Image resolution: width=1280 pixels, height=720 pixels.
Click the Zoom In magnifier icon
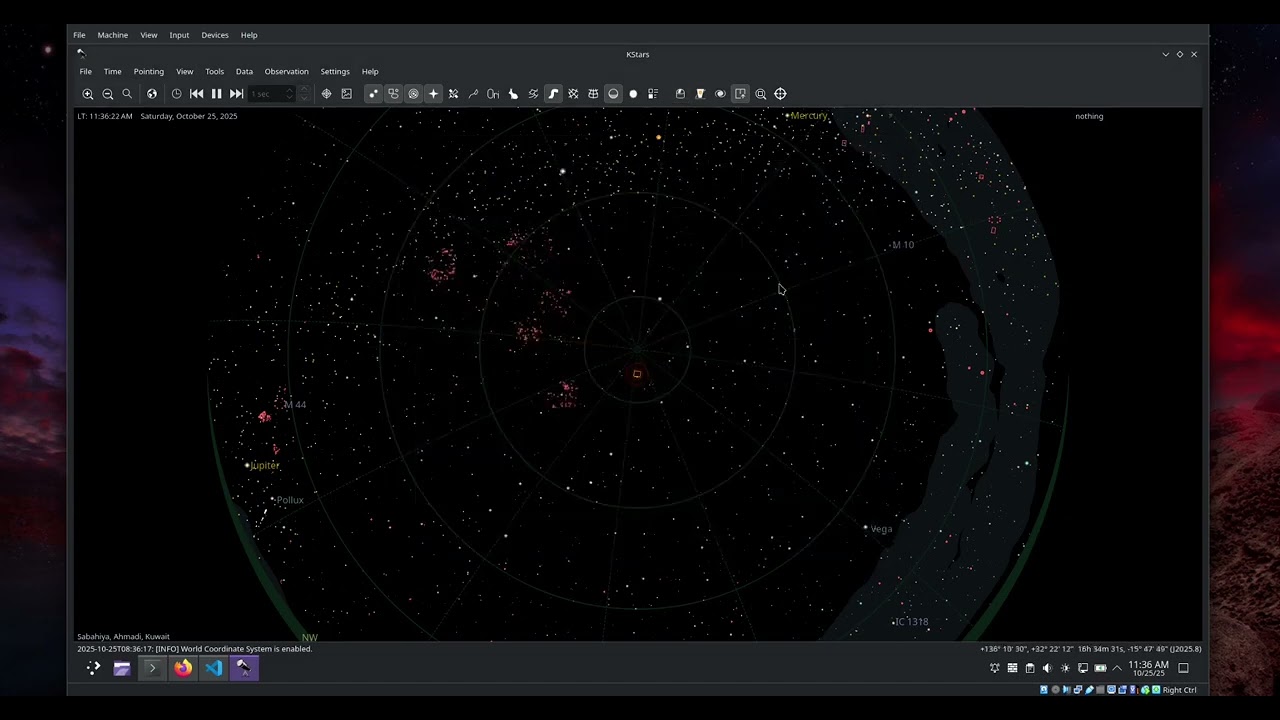click(x=88, y=94)
